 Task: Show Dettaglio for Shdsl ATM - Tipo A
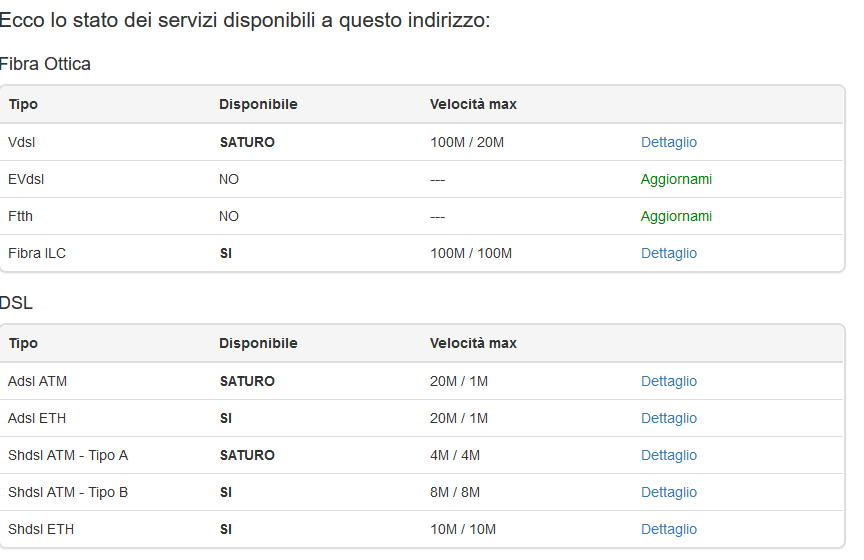(668, 455)
